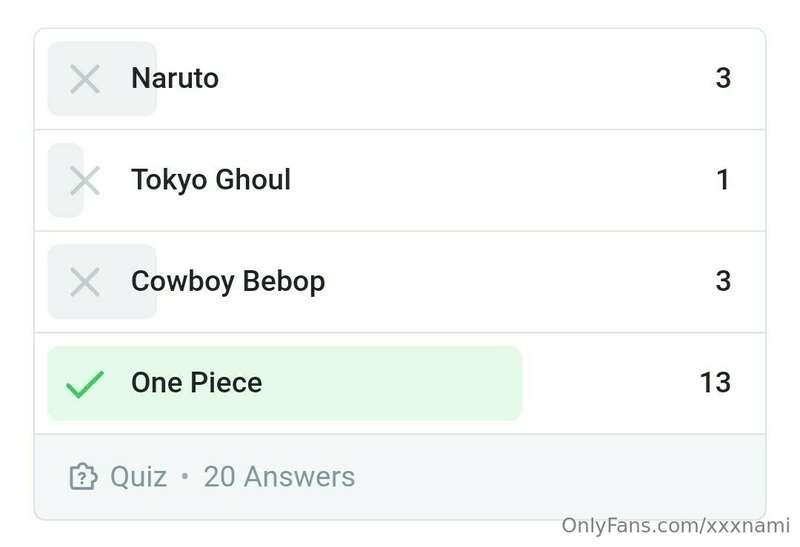Screen dimensions: 800x547
Task: Select the One Piece answer option
Action: coord(400,384)
